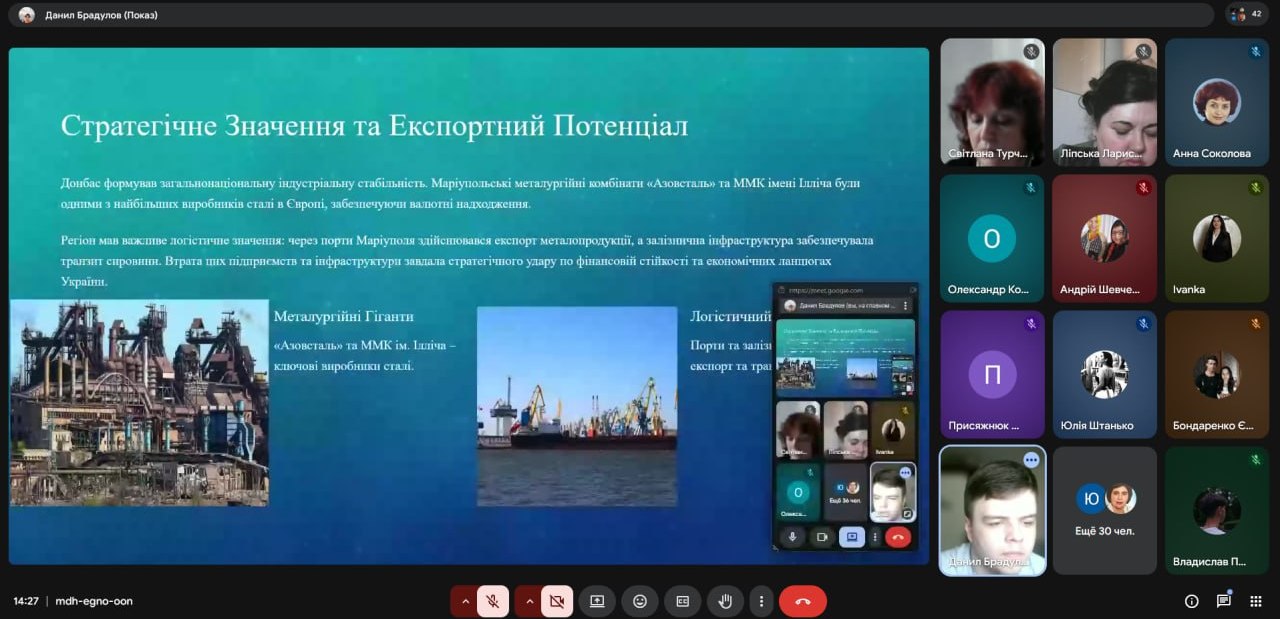Click the "Ещё 30 чел." participants tile
The width and height of the screenshot is (1280, 619).
(x=1105, y=510)
